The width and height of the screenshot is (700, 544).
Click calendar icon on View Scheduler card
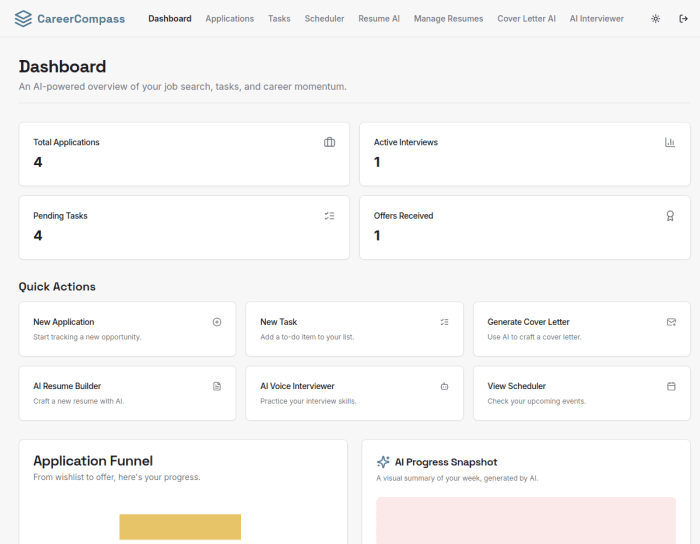click(671, 386)
